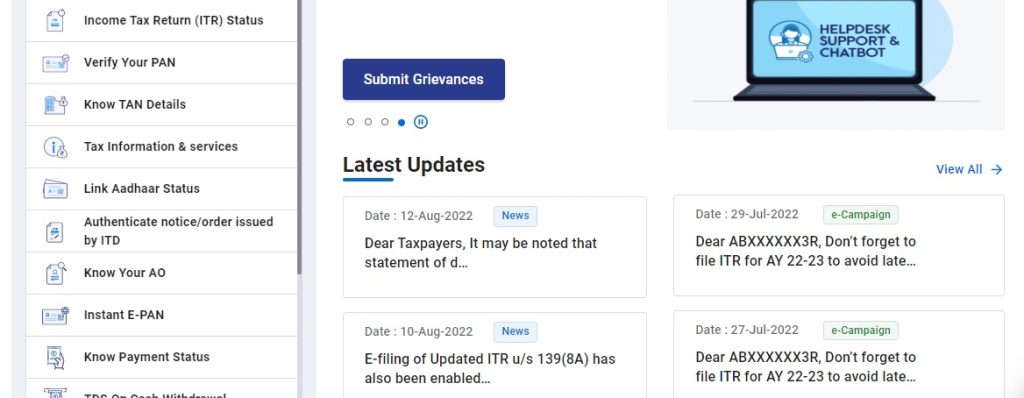Click e-Campaign tag on 29-Jul-2022 update

tap(861, 214)
